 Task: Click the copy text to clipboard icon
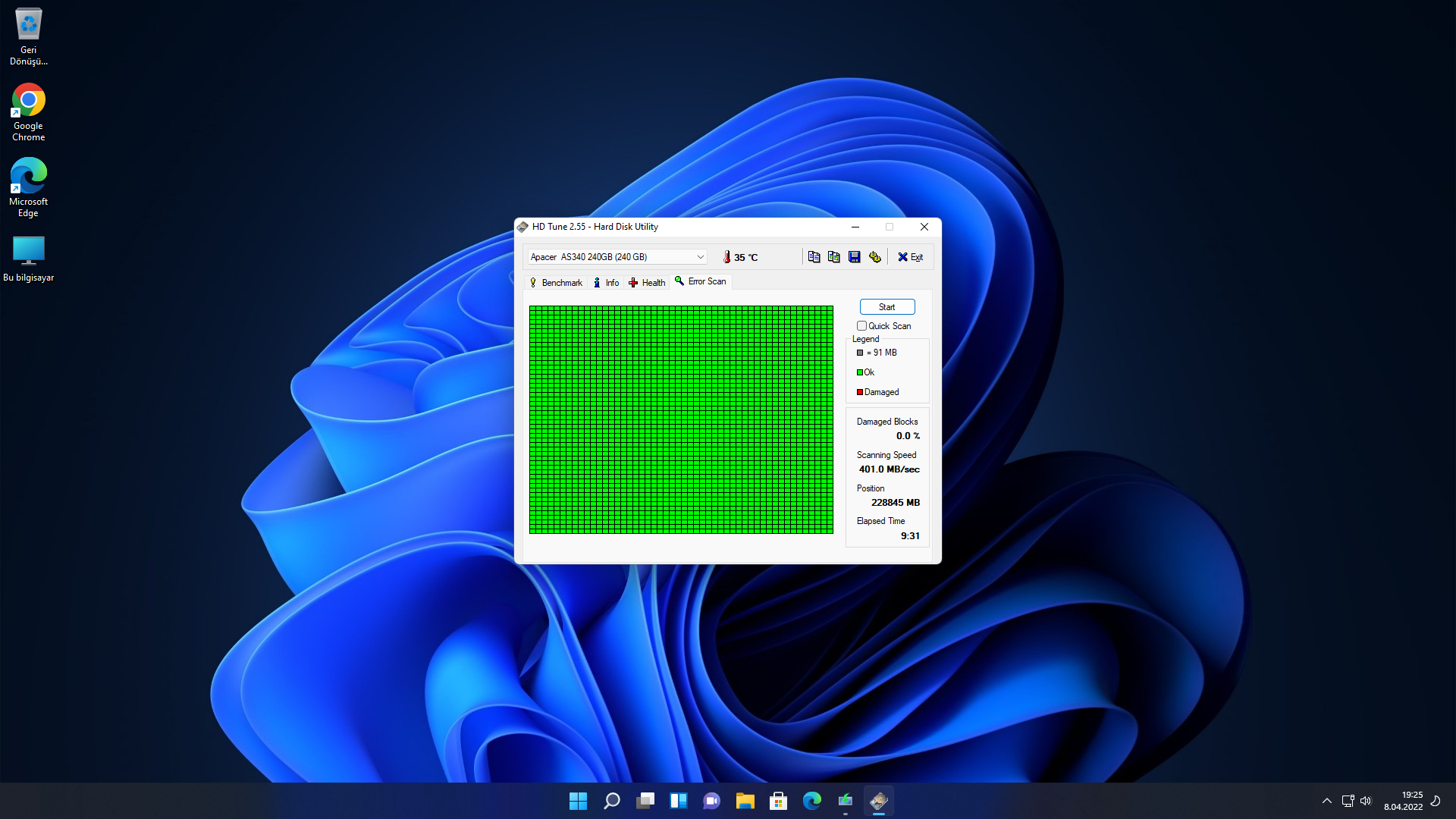pos(814,257)
